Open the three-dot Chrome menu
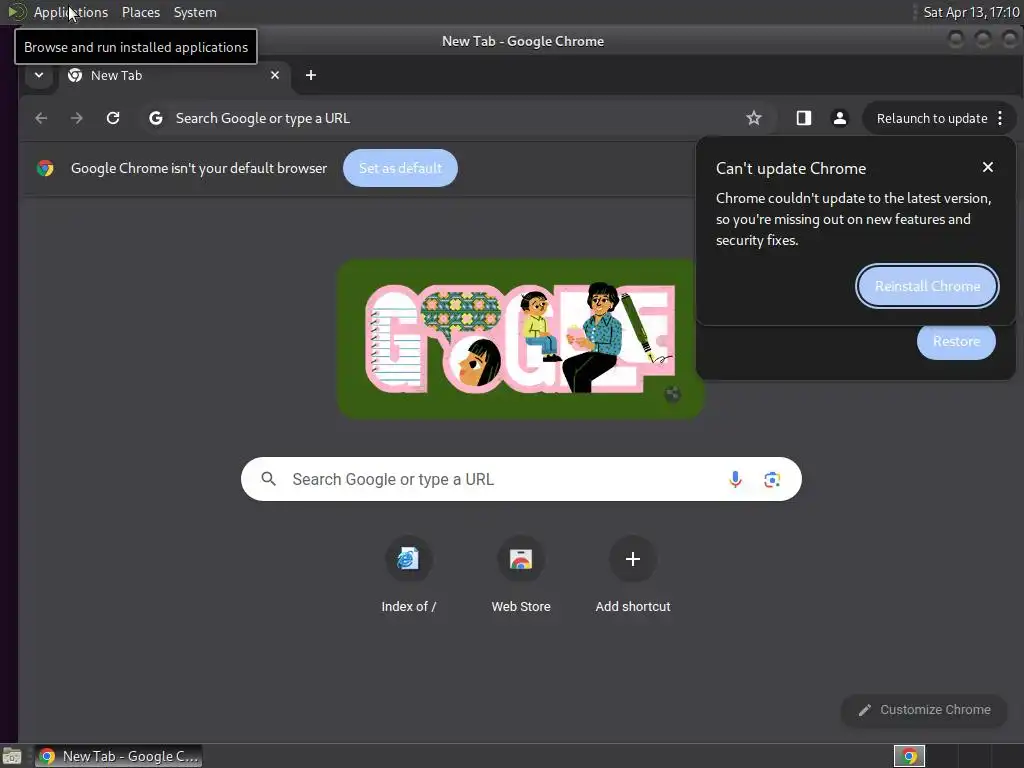Viewport: 1024px width, 768px height. click(1000, 118)
